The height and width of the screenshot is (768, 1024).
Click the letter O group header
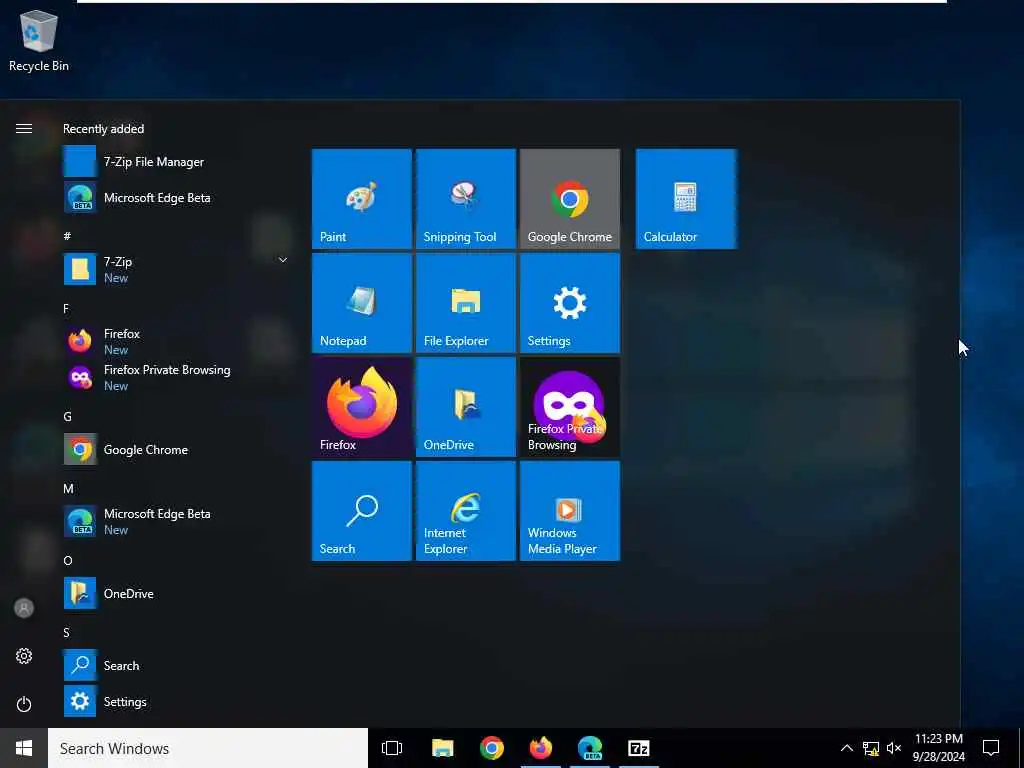click(x=68, y=560)
